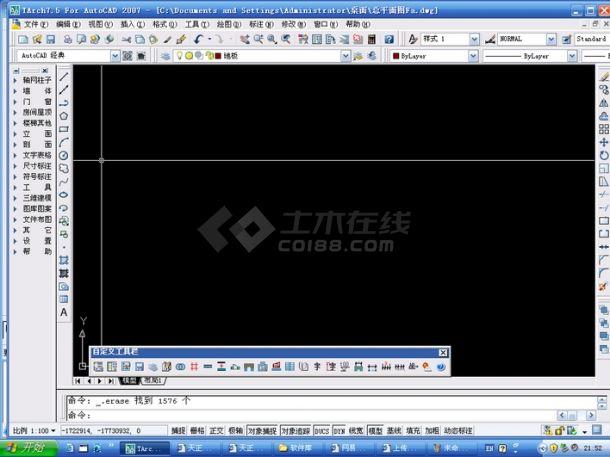
Task: Select the Polygon draw tool
Action: [64, 116]
